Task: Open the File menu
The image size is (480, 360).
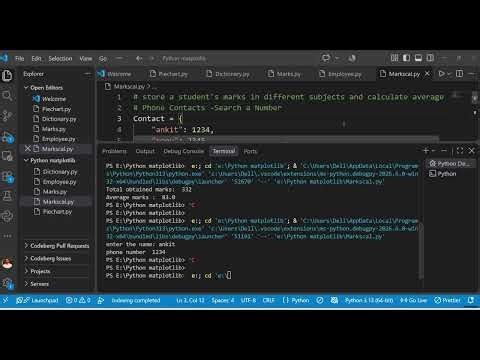Action: pyautogui.click(x=19, y=59)
